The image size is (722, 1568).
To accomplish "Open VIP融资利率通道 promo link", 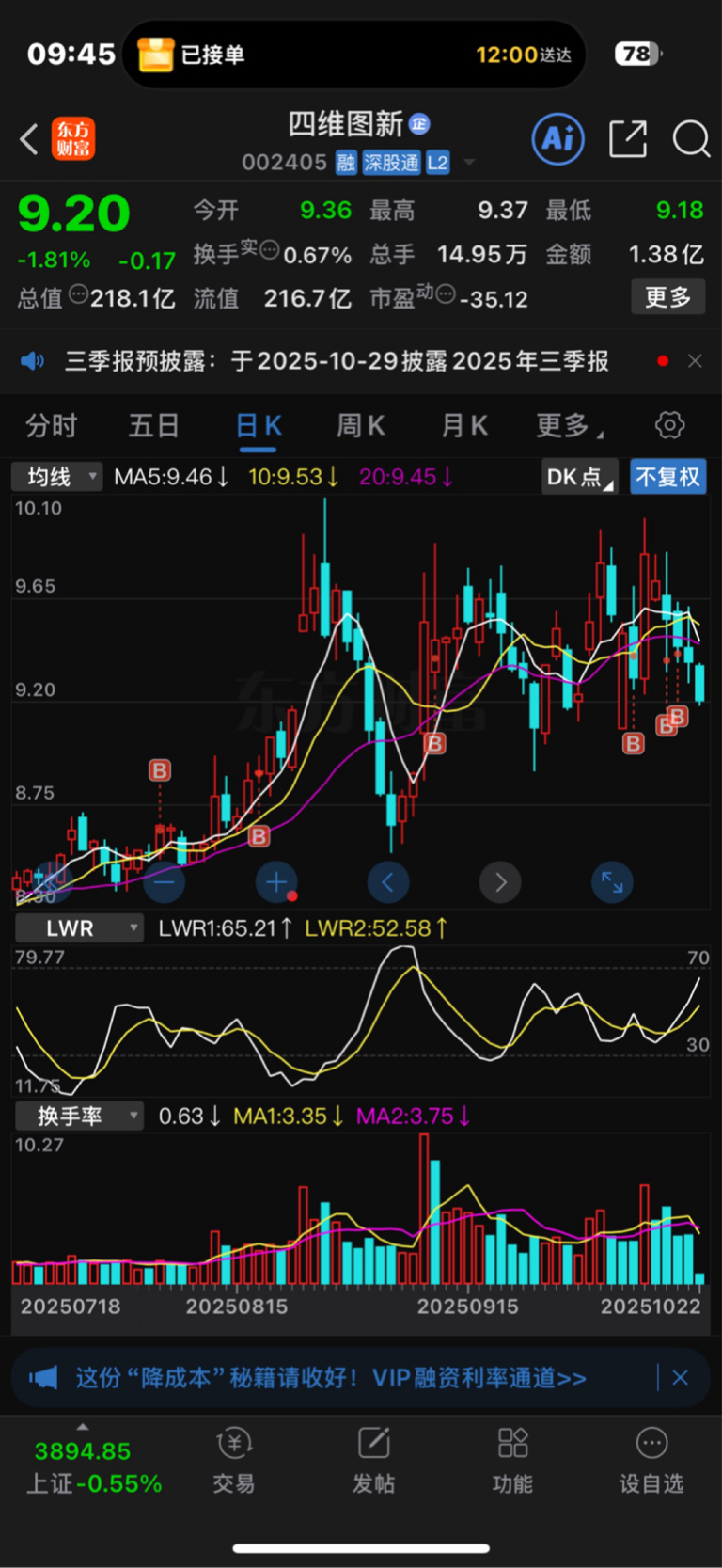I will click(x=479, y=1378).
